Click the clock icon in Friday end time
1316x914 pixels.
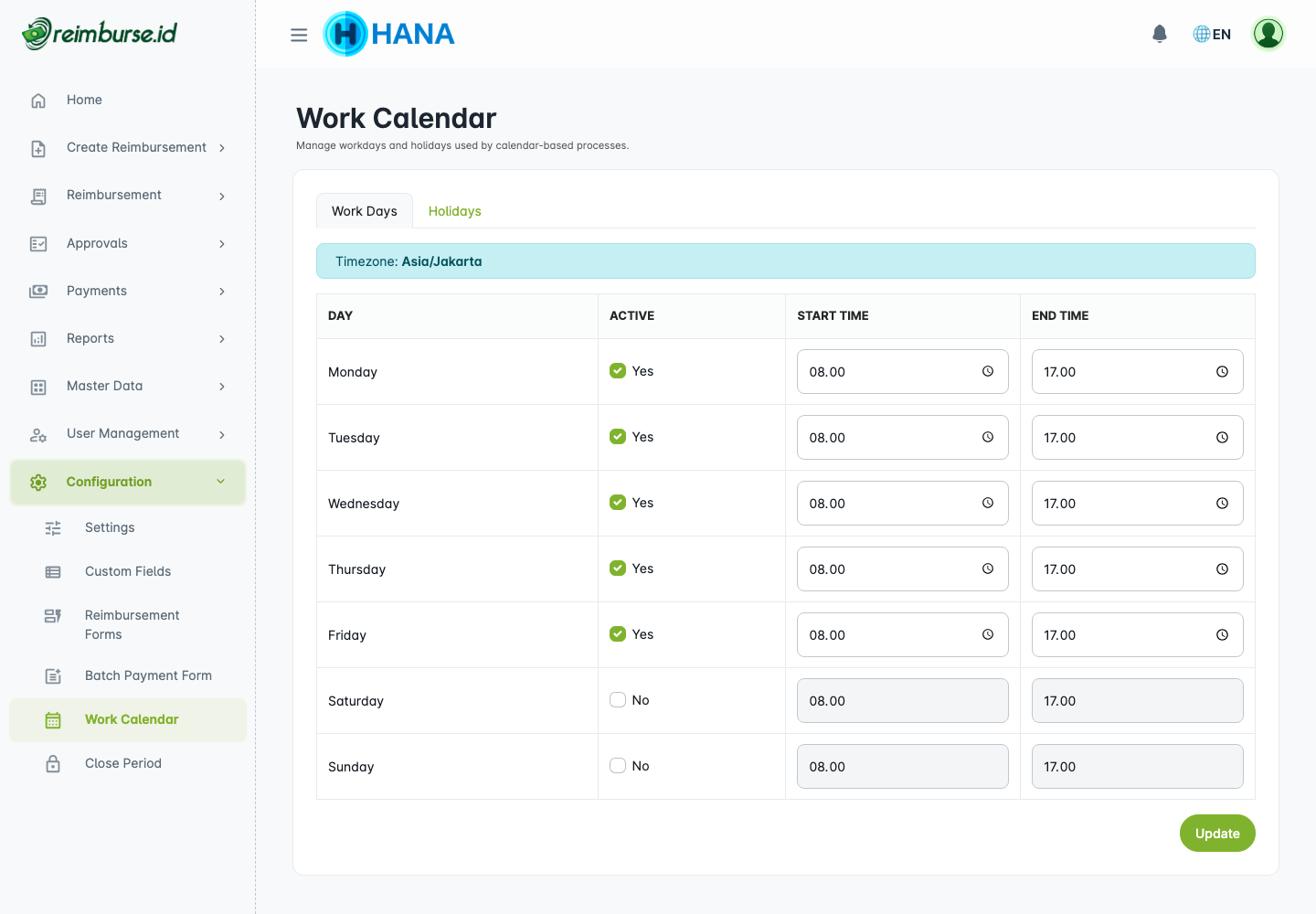pyautogui.click(x=1222, y=635)
